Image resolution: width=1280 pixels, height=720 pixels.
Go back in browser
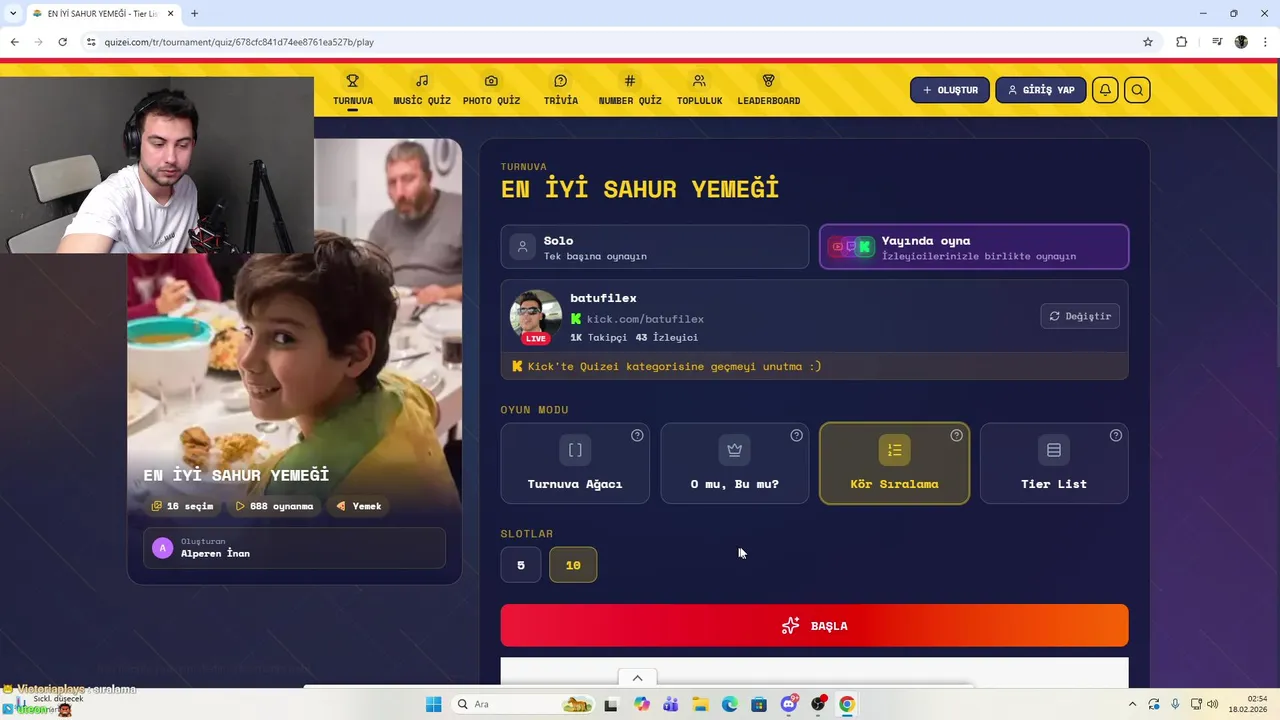(x=14, y=42)
